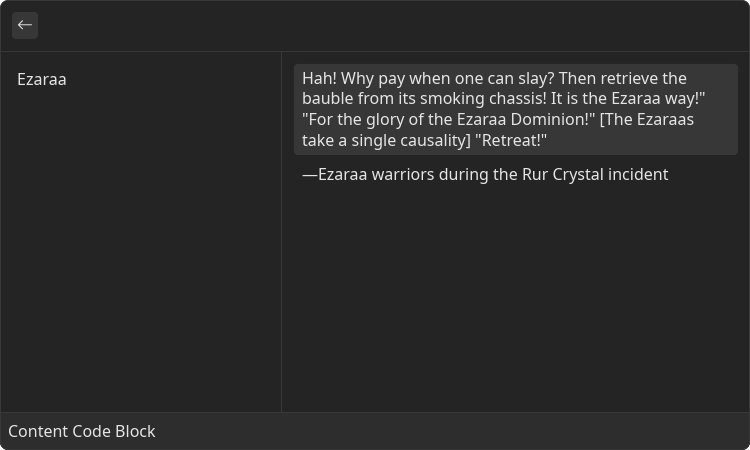Click the quoted code block text area
Screen dimensions: 750x450
(516, 109)
